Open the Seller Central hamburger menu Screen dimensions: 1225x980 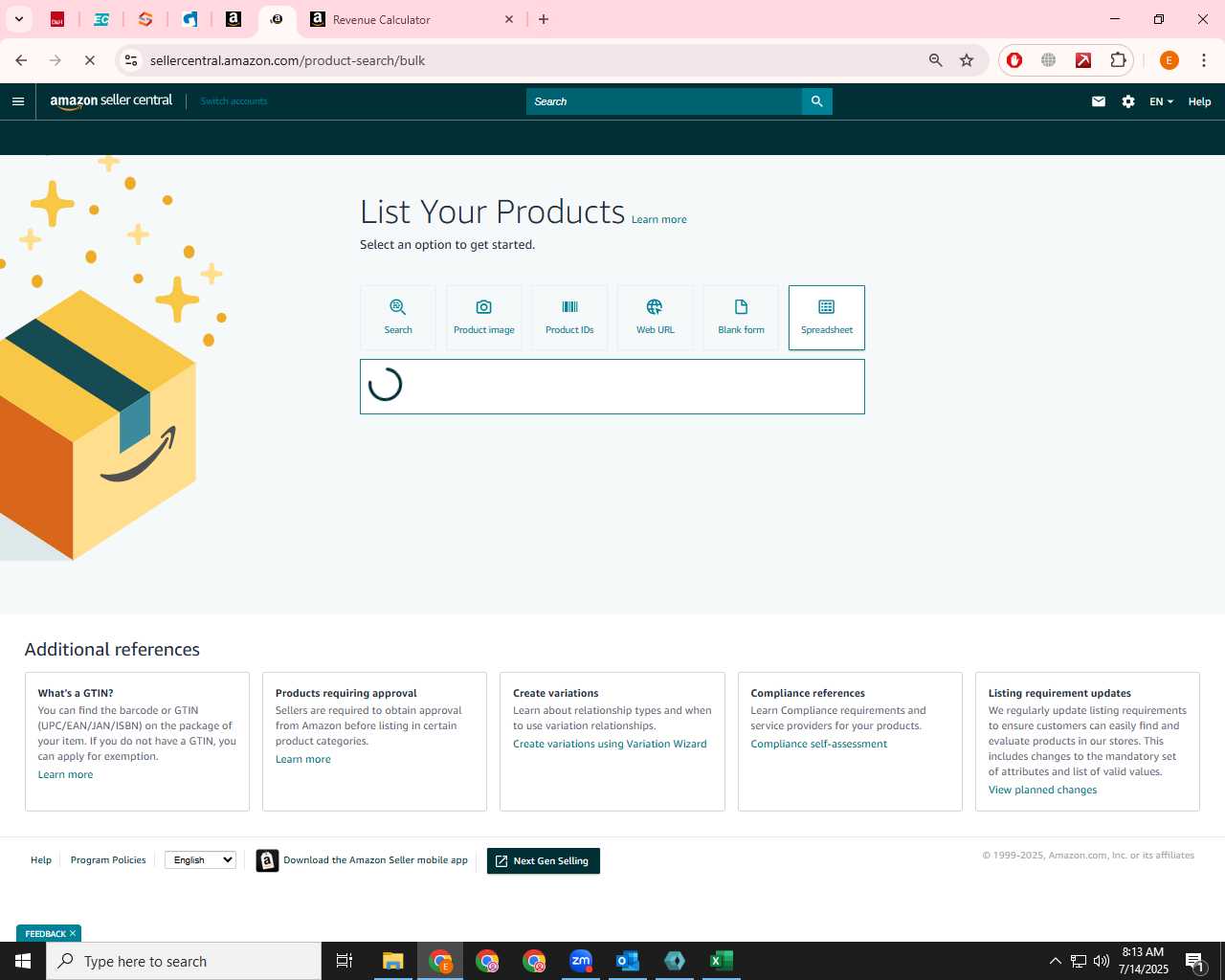pyautogui.click(x=18, y=101)
